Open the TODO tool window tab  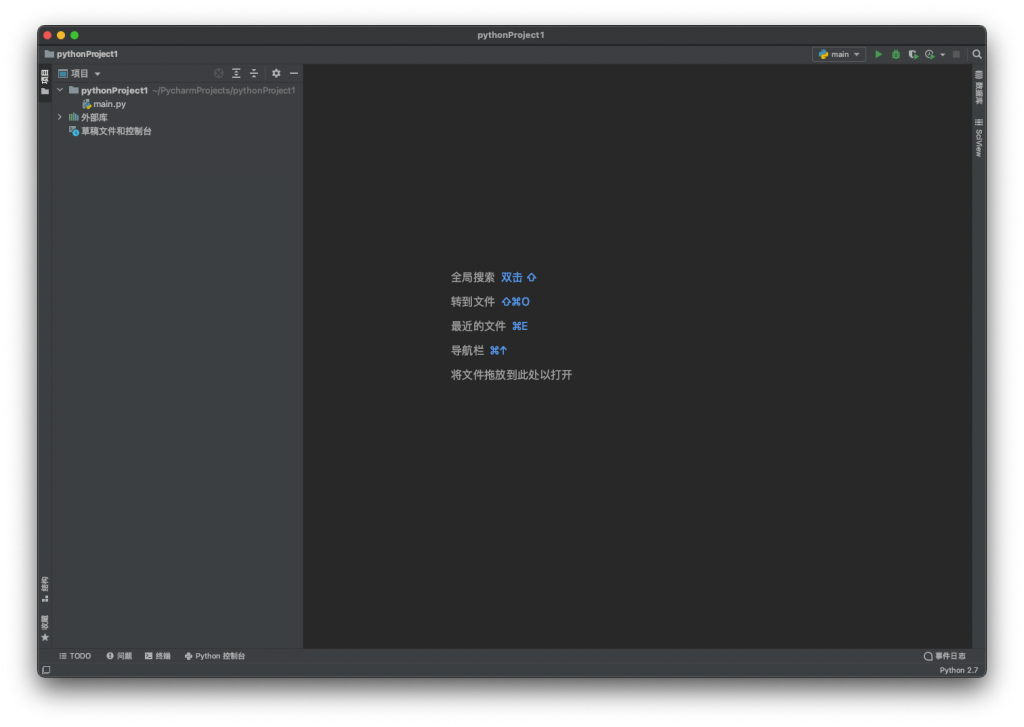pyautogui.click(x=75, y=656)
